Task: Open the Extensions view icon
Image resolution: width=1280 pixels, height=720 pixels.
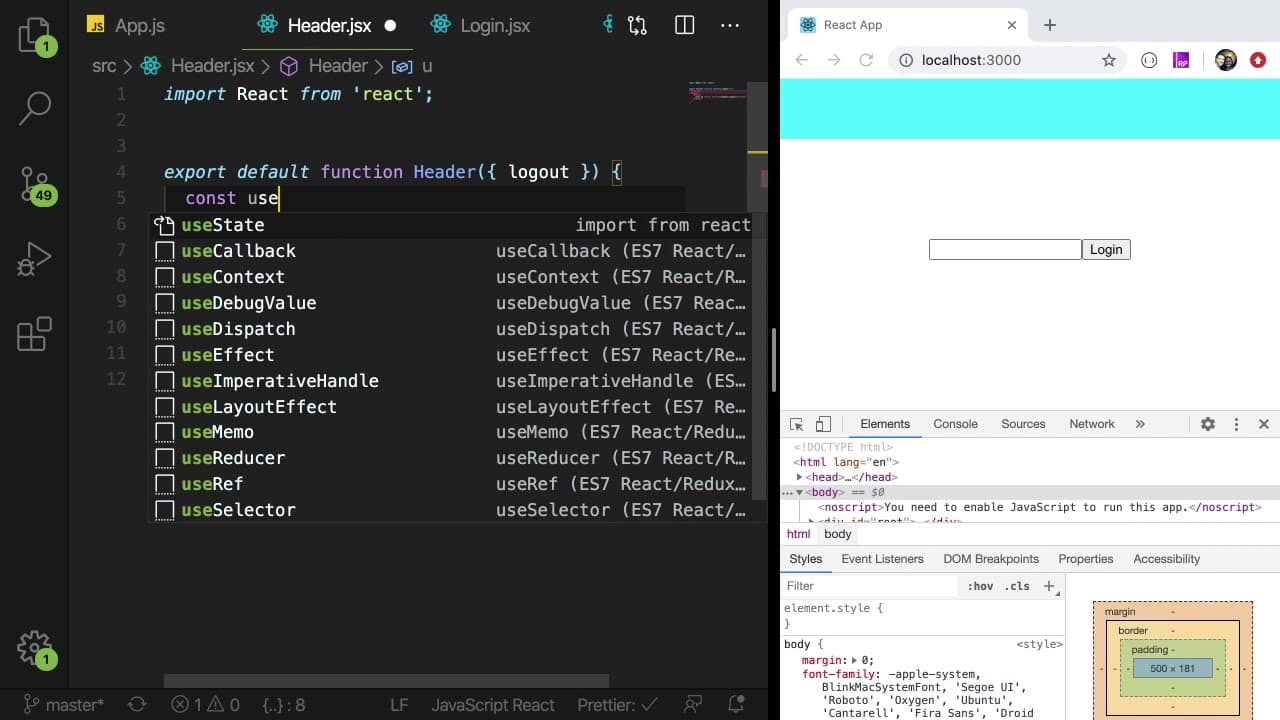Action: coord(35,334)
